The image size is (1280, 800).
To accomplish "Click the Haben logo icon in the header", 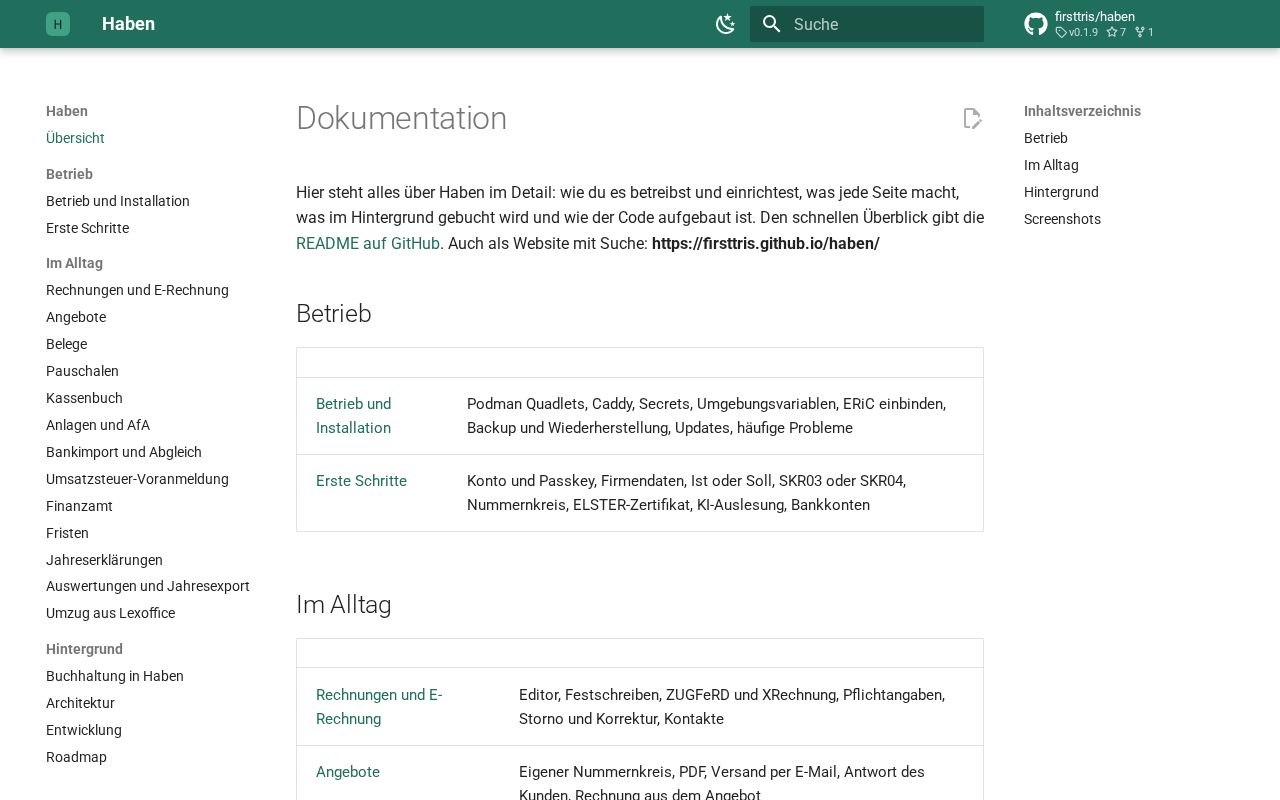I will pyautogui.click(x=58, y=24).
